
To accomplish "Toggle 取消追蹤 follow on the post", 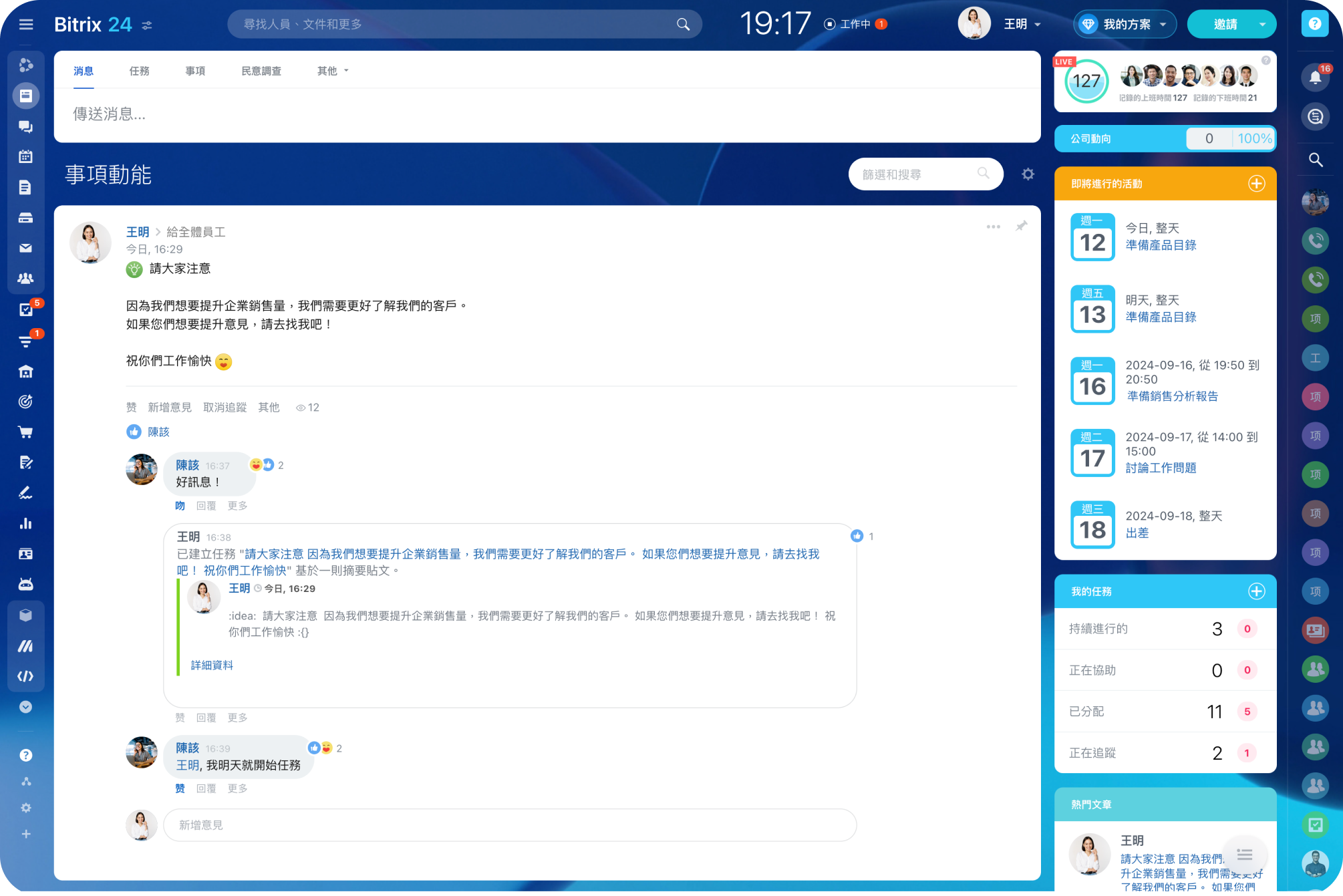I will (x=225, y=408).
